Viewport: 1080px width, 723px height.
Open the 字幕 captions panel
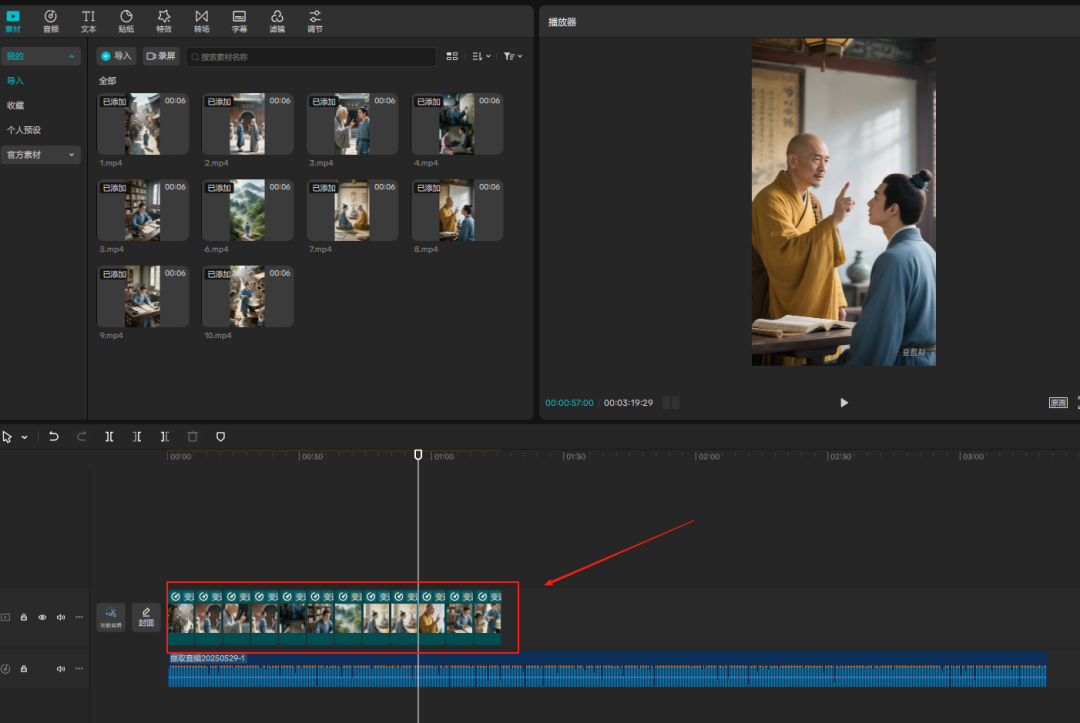click(x=239, y=21)
